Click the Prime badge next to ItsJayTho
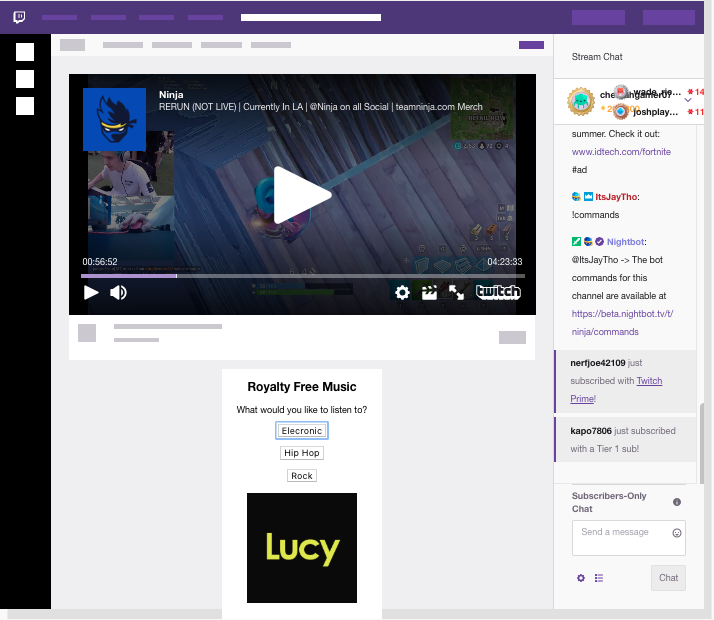The width and height of the screenshot is (714, 620). 588,197
